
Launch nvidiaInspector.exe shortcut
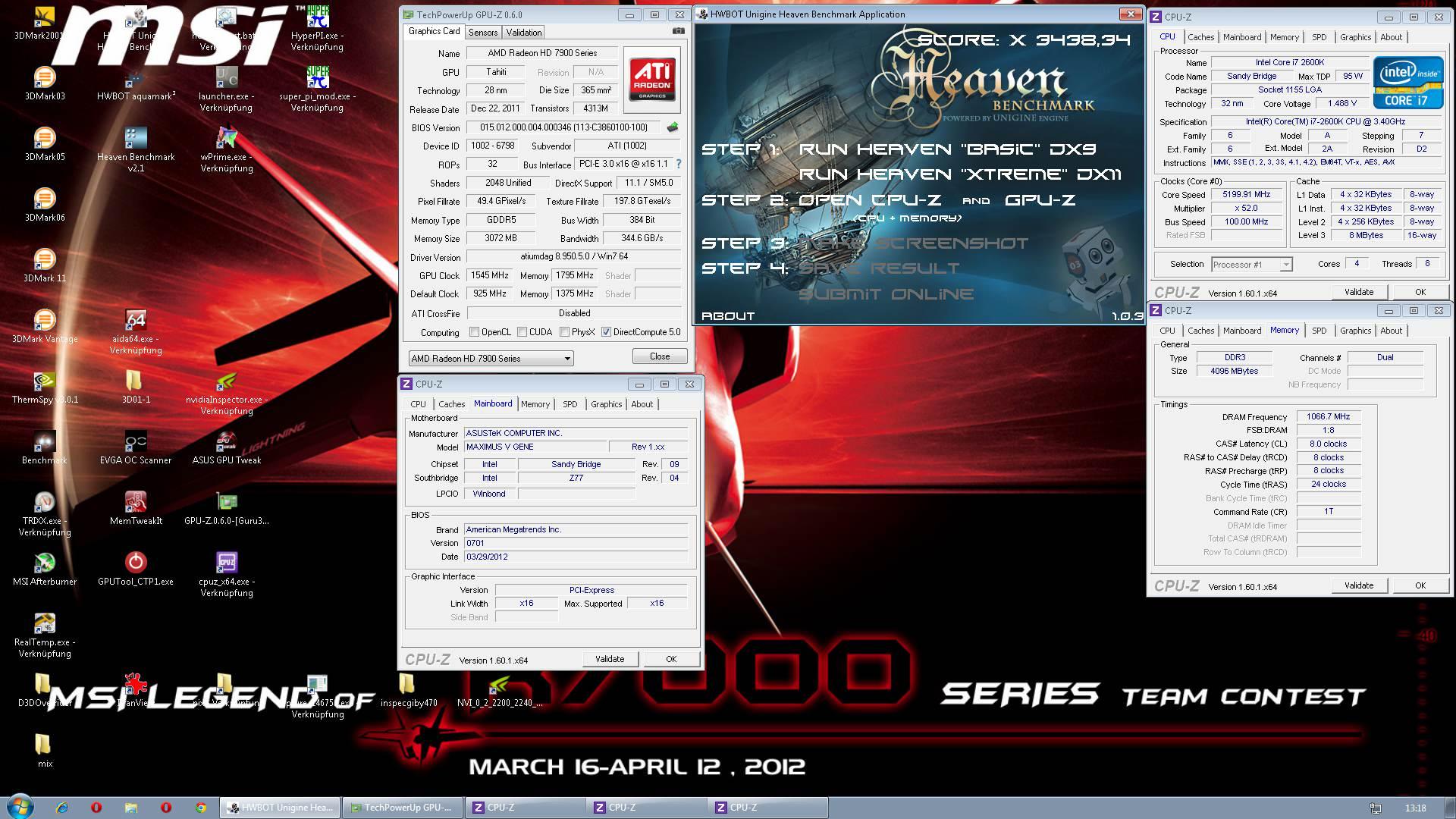(x=227, y=391)
